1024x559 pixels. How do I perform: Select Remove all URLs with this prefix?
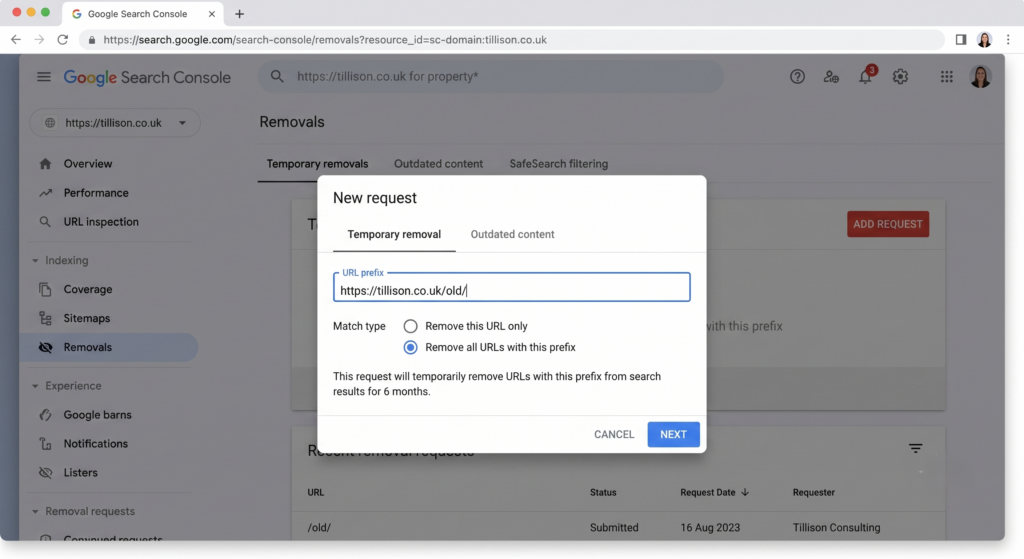(x=410, y=347)
